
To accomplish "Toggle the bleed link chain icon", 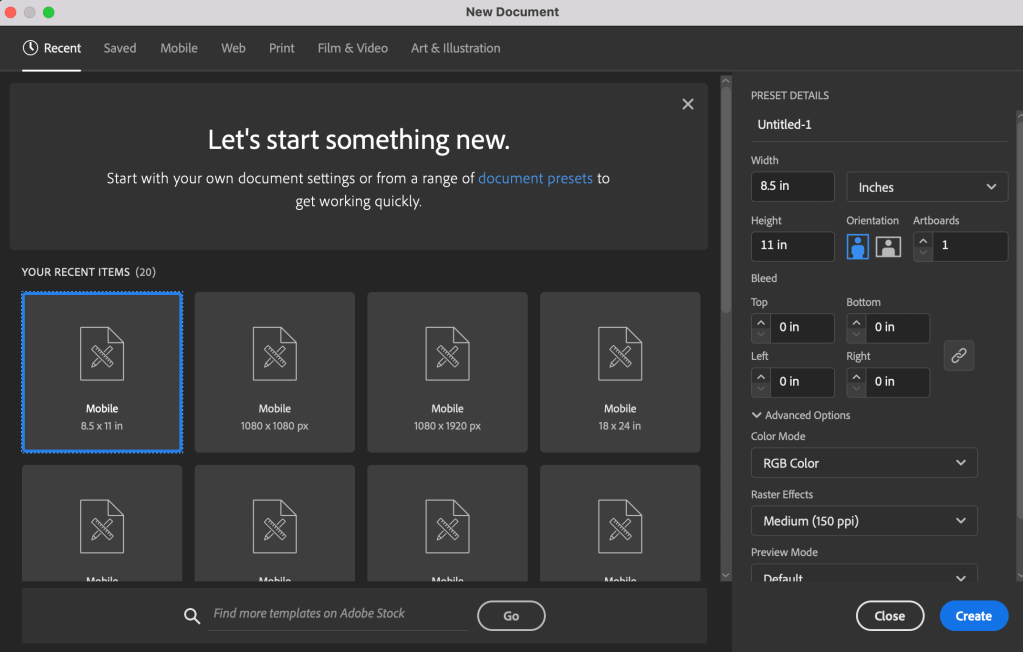I will [x=958, y=355].
